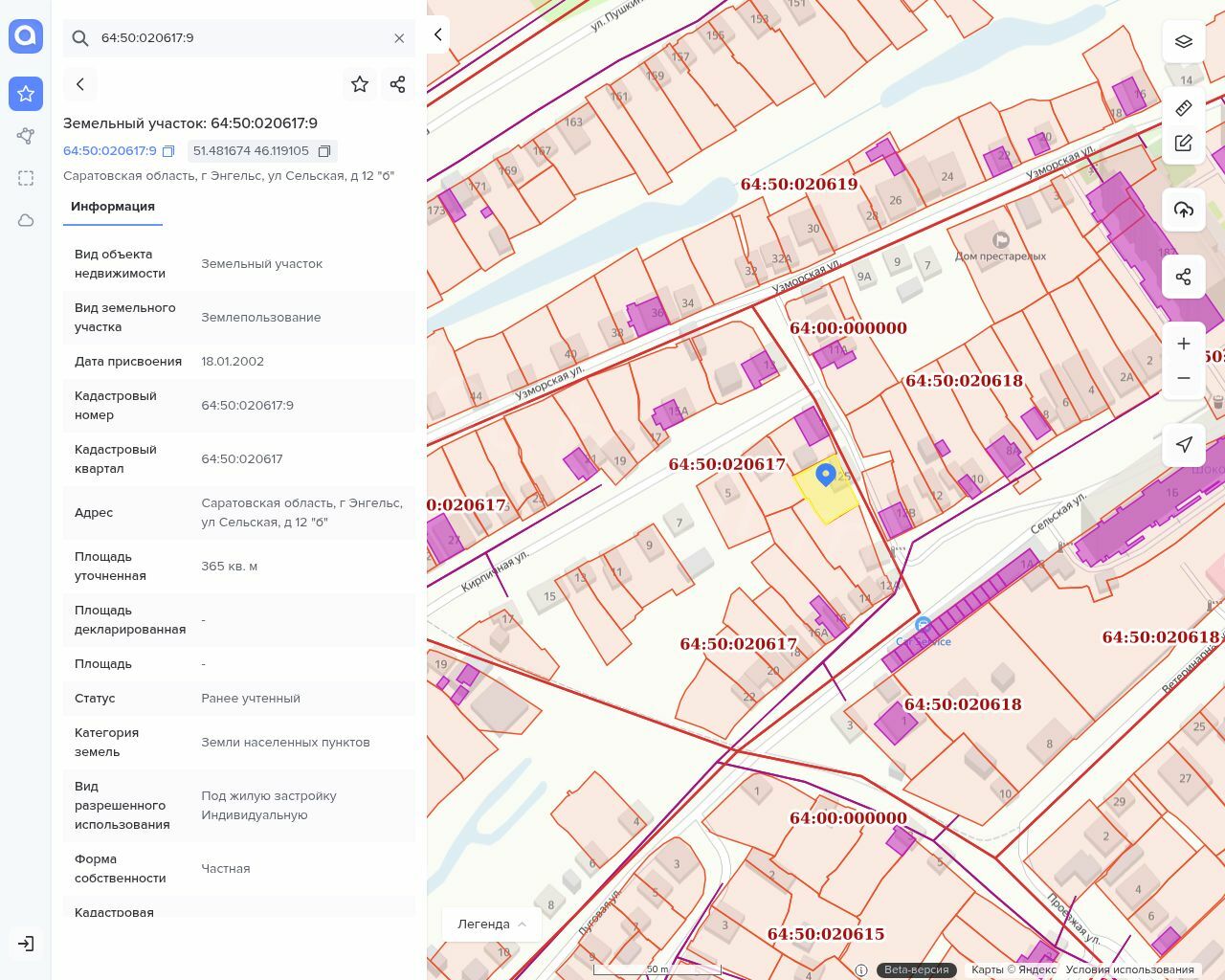Viewport: 1225px width, 980px height.
Task: Click the cloud upload icon on map
Action: (1184, 210)
